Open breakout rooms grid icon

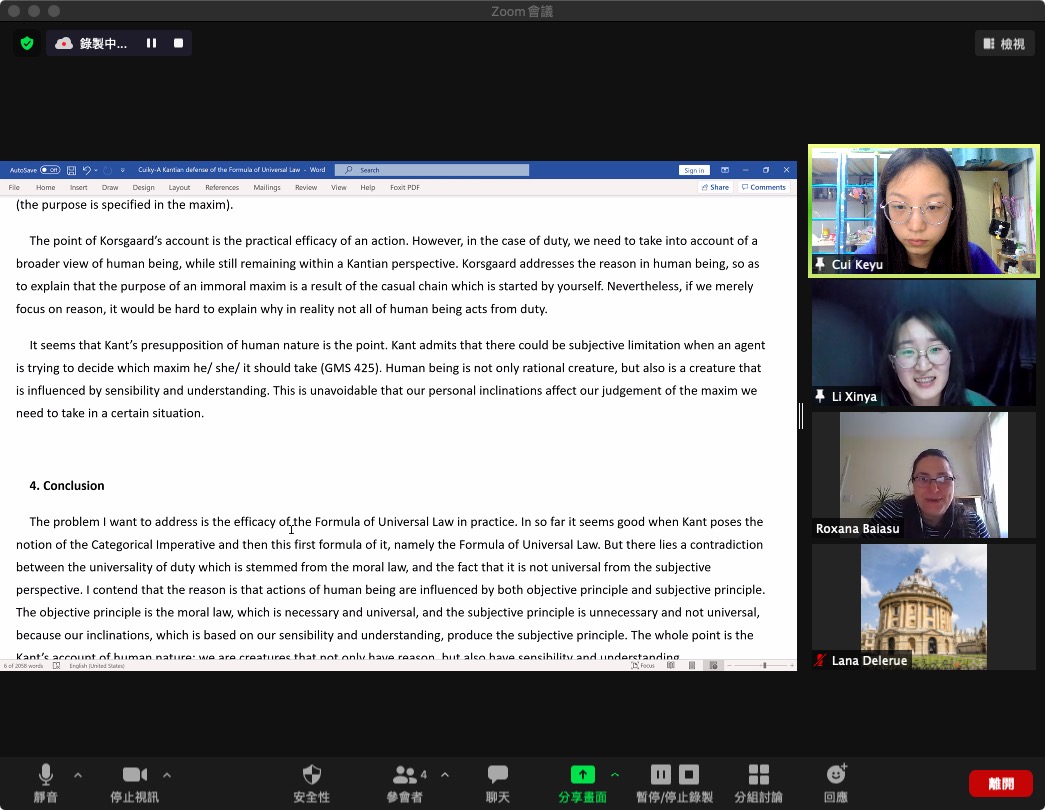(758, 775)
